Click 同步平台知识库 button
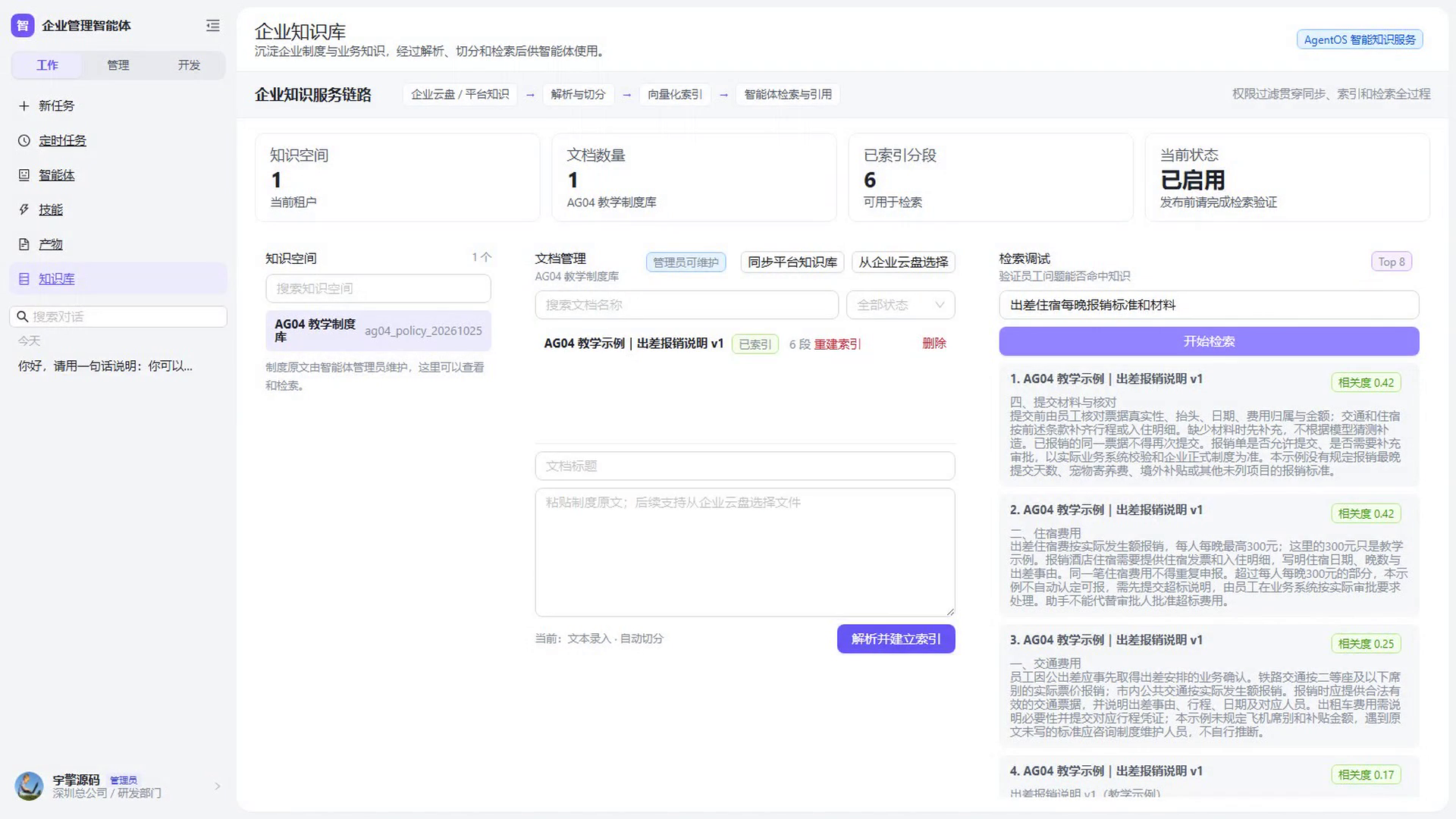Image resolution: width=1456 pixels, height=819 pixels. [x=792, y=262]
